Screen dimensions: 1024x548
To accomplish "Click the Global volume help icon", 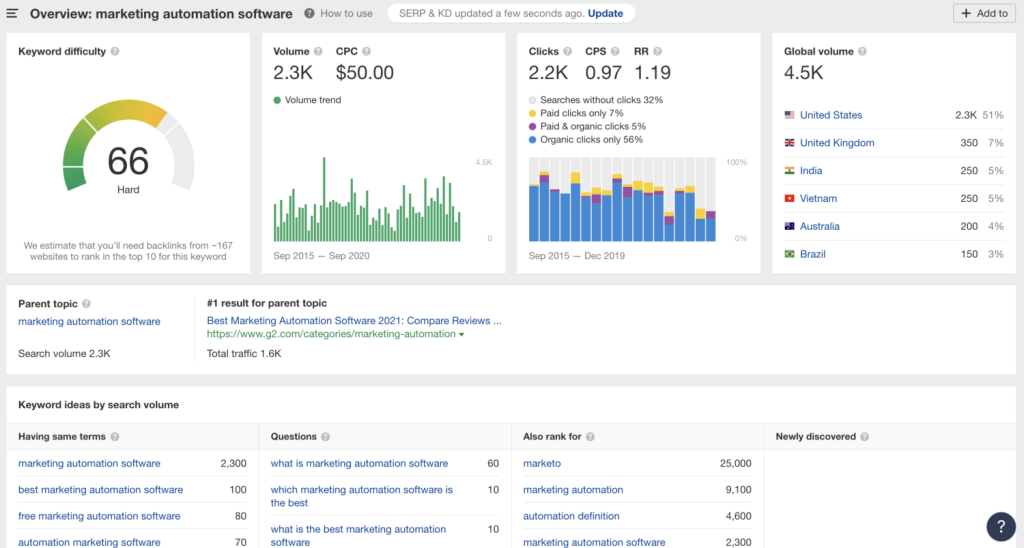I will [862, 52].
